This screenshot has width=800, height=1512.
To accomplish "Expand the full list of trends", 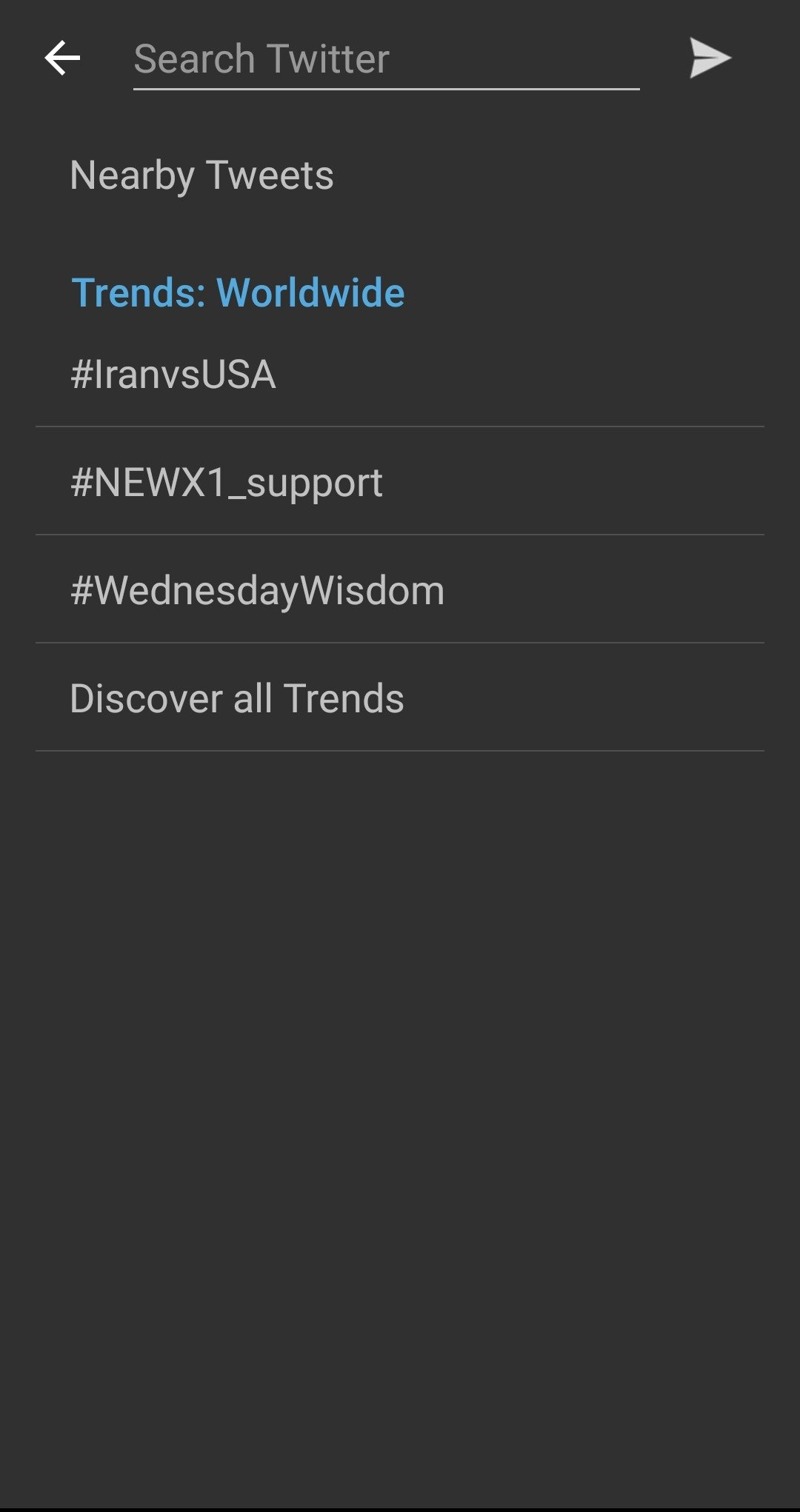I will 400,698.
